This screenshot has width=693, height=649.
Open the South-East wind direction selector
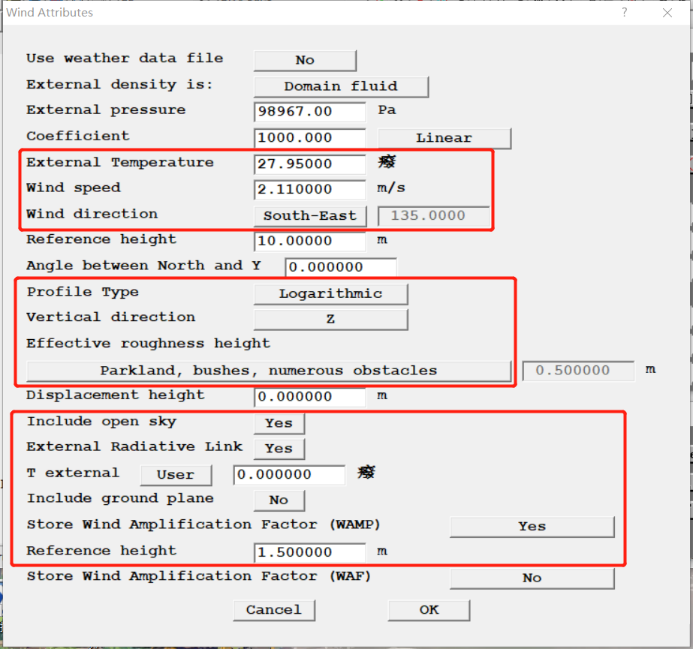[310, 216]
